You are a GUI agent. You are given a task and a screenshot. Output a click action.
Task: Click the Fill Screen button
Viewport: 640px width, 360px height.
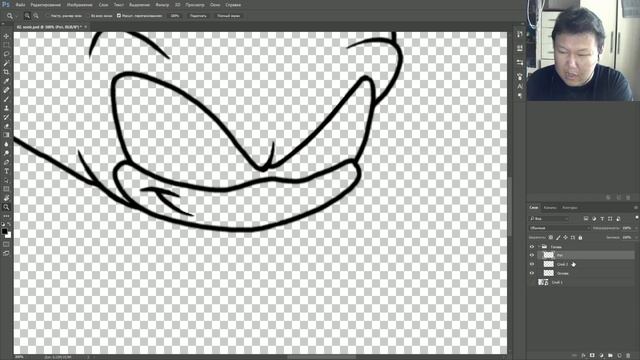(x=228, y=16)
